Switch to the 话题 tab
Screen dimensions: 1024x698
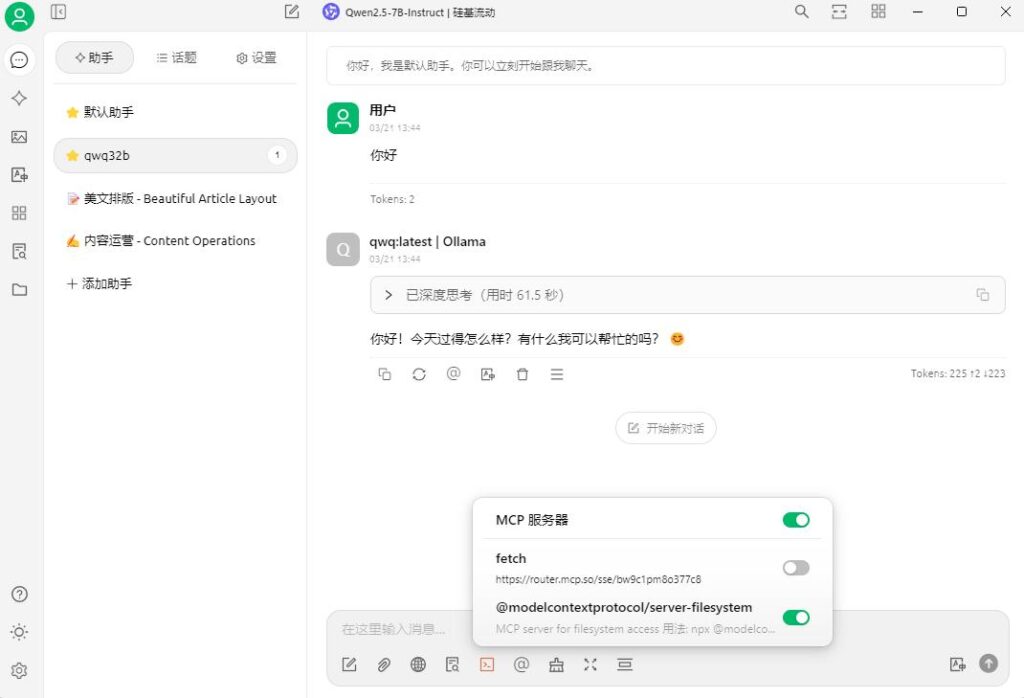(176, 58)
